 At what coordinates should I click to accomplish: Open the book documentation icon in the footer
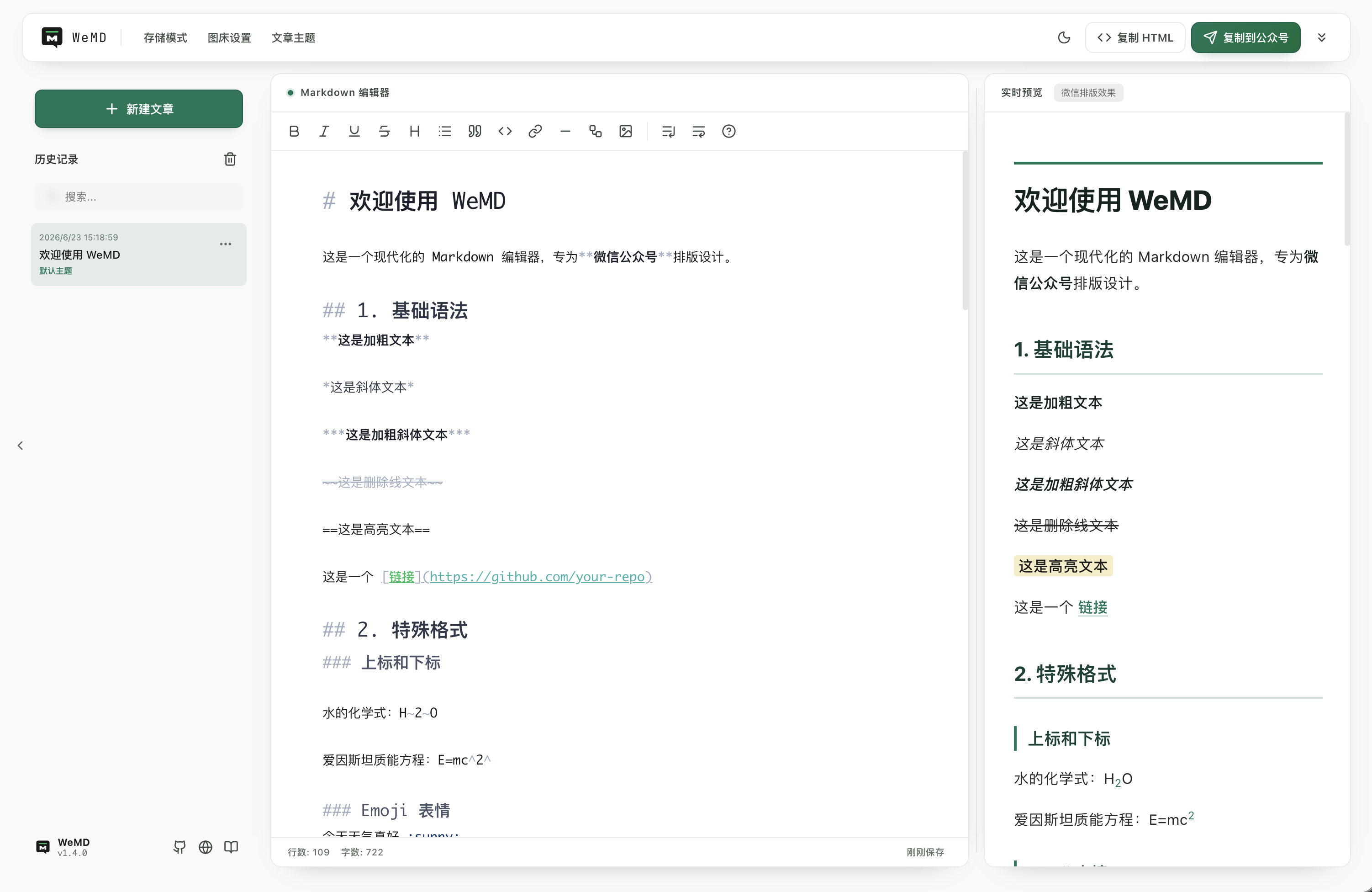click(x=231, y=847)
